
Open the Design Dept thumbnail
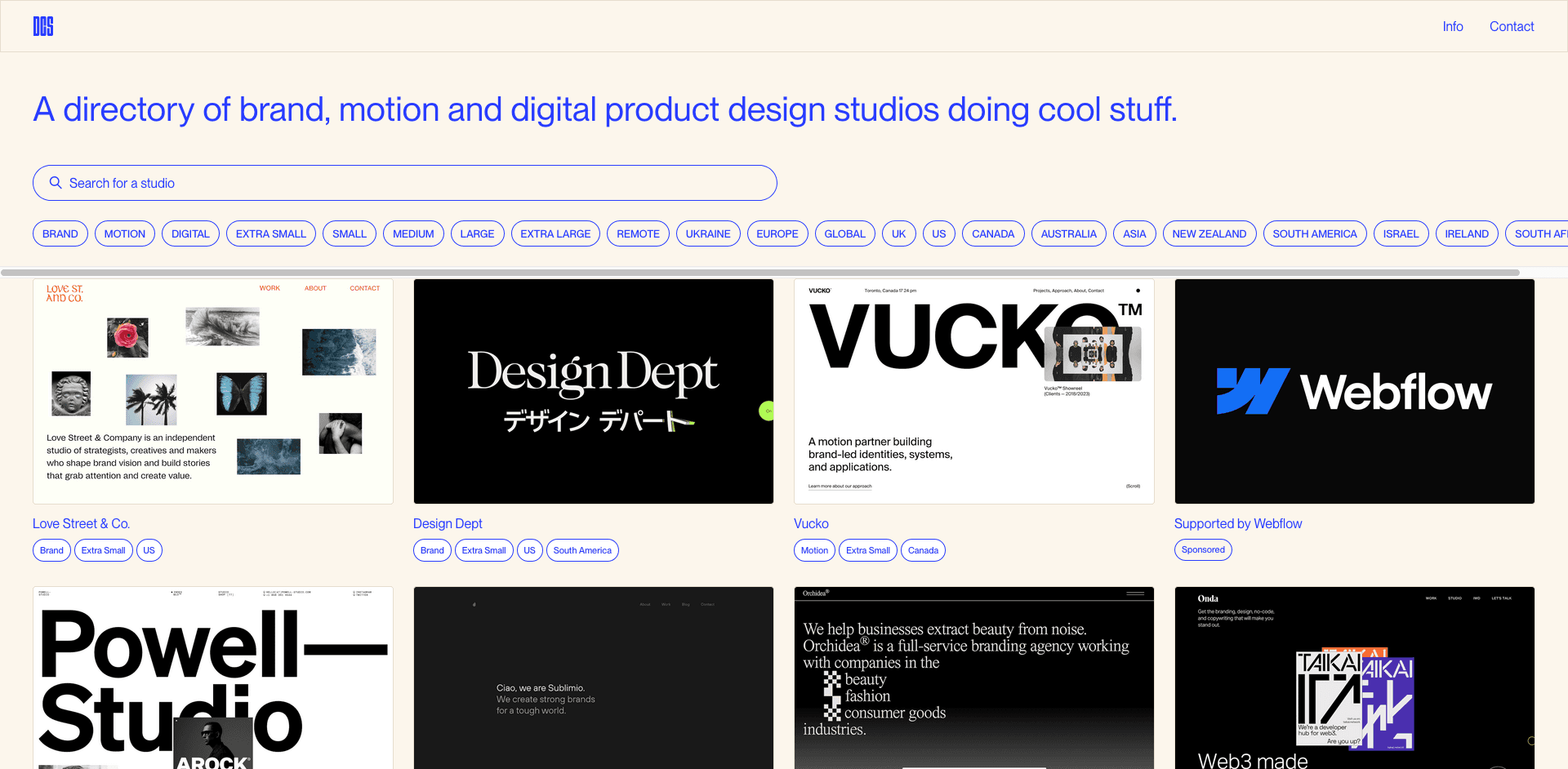point(594,391)
